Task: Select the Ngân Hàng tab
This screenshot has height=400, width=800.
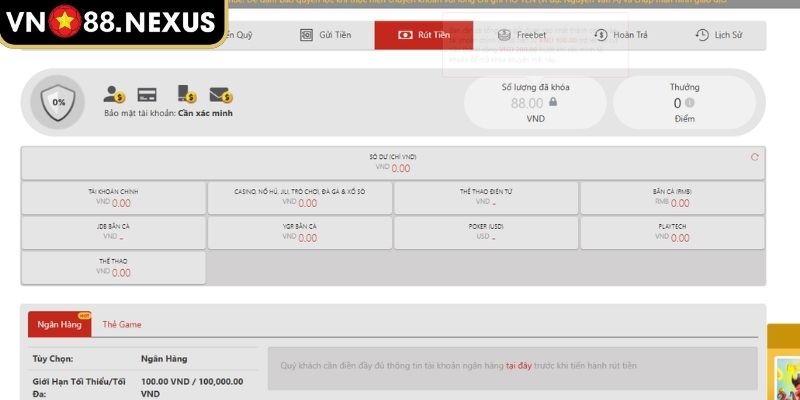Action: [60, 324]
